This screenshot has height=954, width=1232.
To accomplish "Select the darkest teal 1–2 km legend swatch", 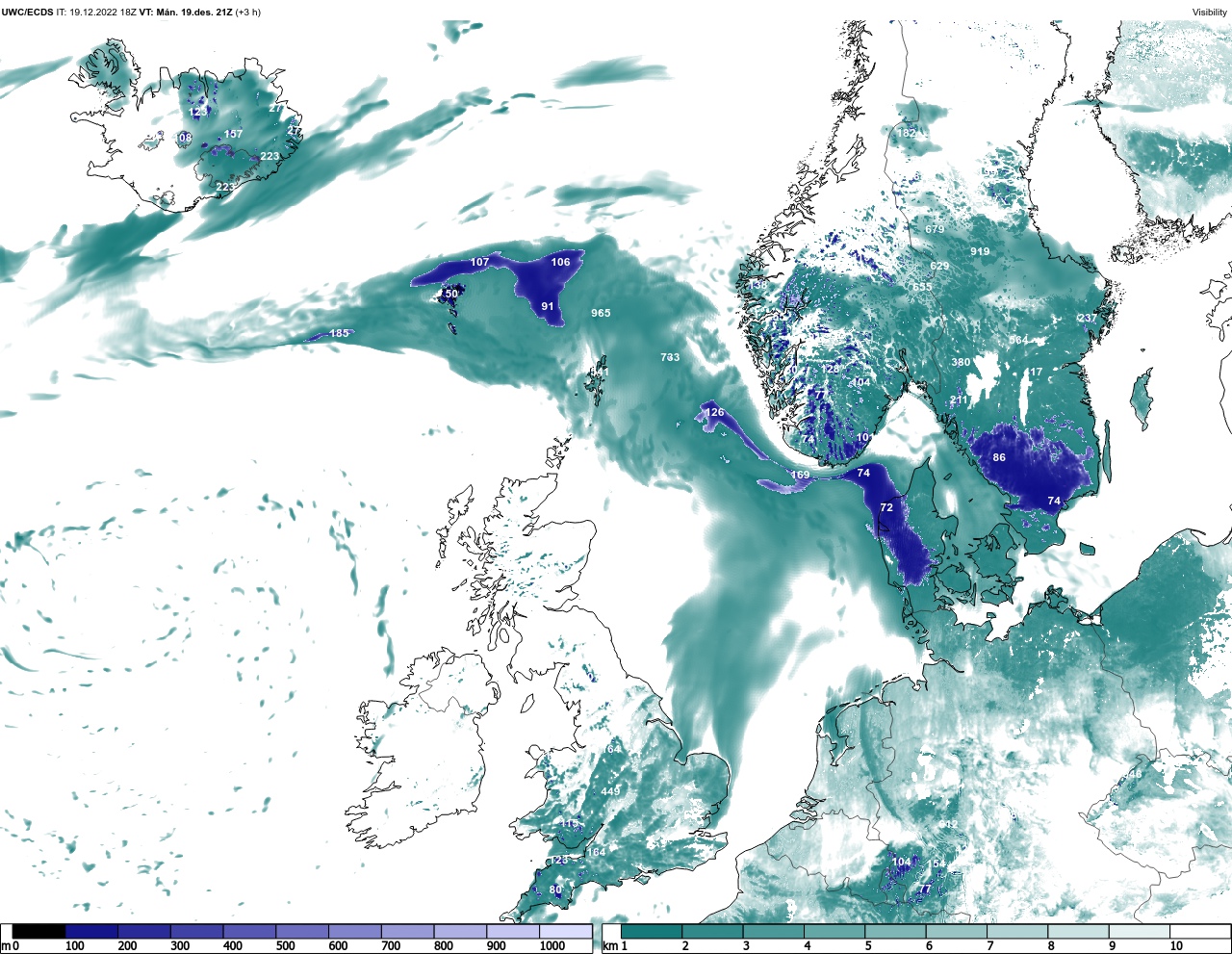I will point(652,932).
